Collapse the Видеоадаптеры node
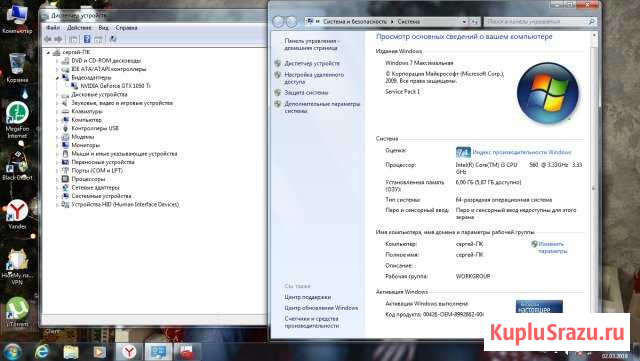This screenshot has height=361, width=640. coord(57,78)
